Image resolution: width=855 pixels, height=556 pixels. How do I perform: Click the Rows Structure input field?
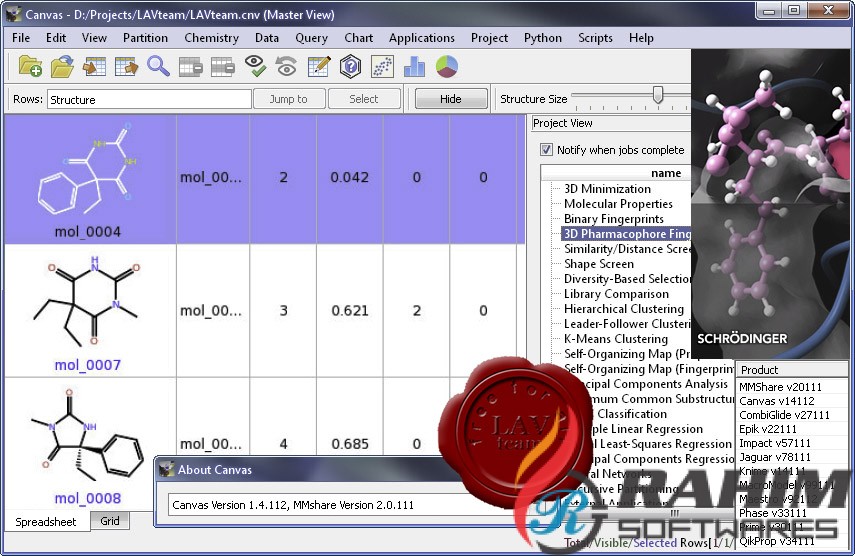(149, 99)
